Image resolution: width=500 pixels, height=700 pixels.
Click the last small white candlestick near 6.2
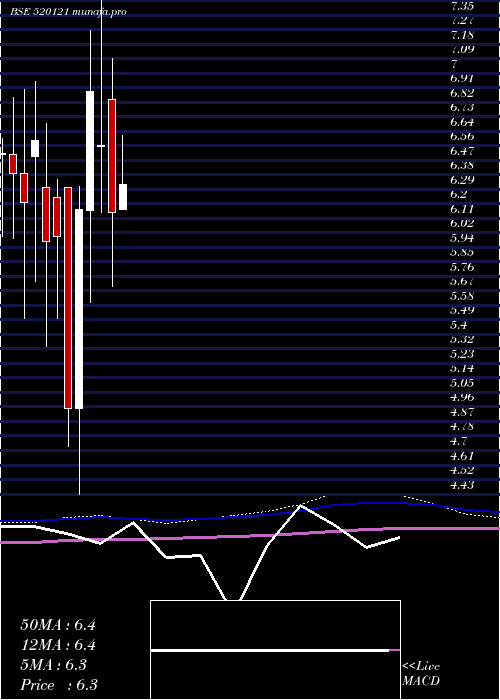click(x=123, y=197)
